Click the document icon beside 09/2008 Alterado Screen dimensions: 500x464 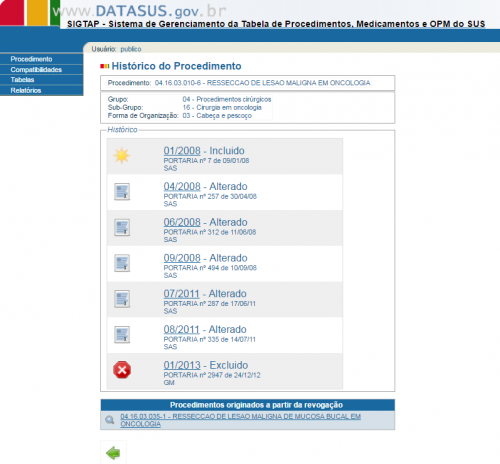(122, 263)
